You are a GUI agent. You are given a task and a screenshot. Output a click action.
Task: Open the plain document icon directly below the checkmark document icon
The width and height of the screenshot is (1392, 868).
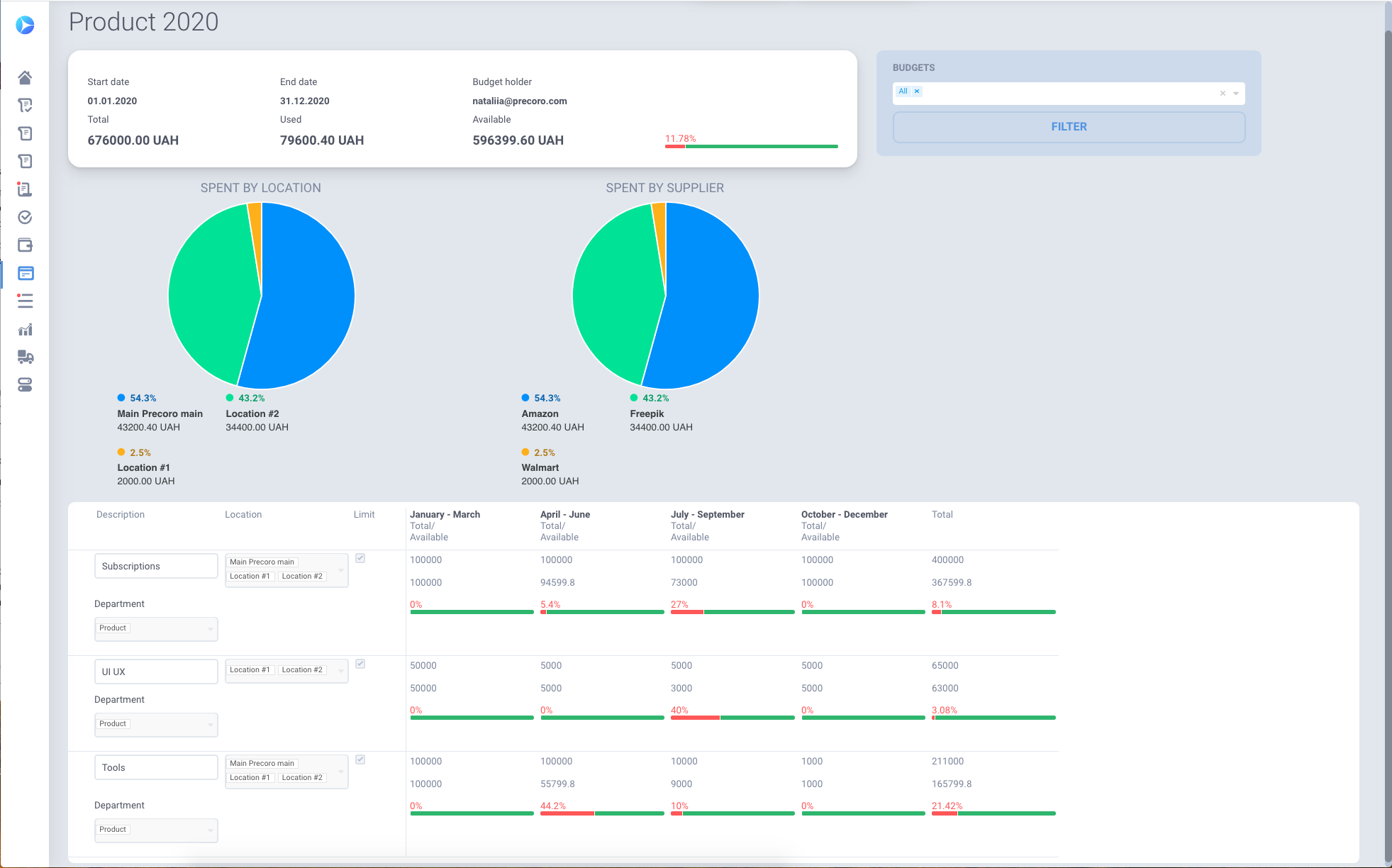click(x=25, y=133)
